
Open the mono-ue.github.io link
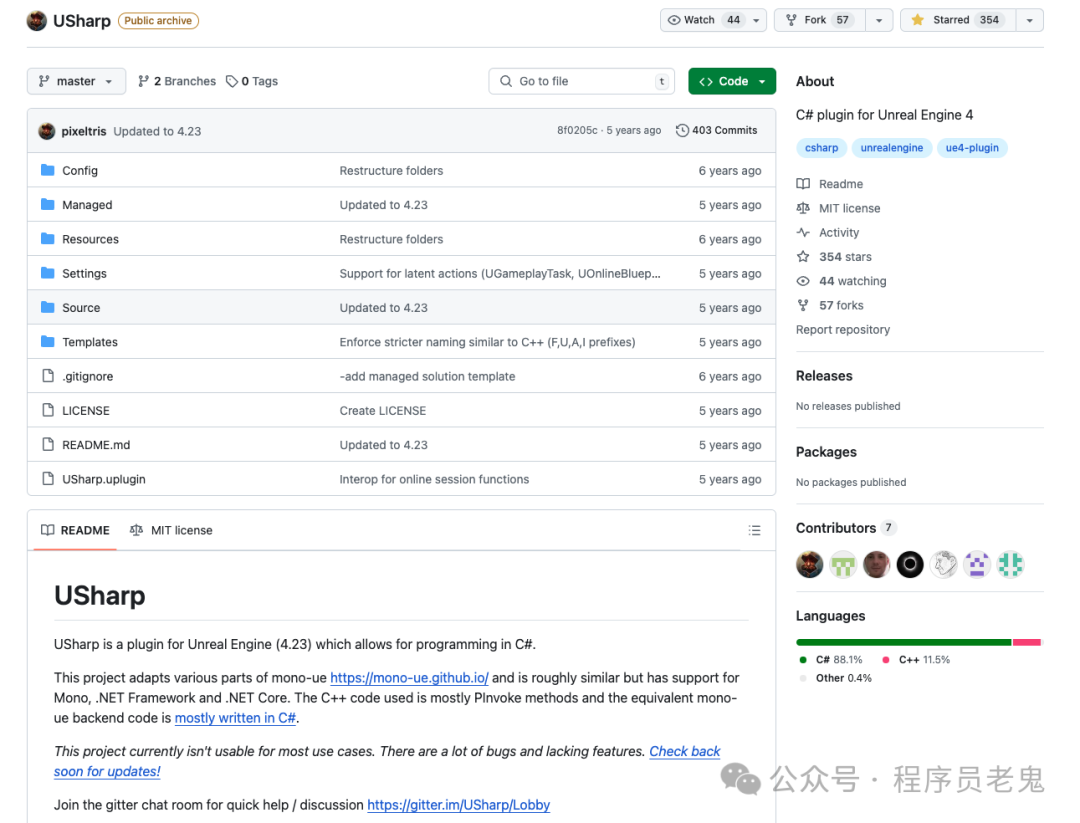[x=409, y=678]
